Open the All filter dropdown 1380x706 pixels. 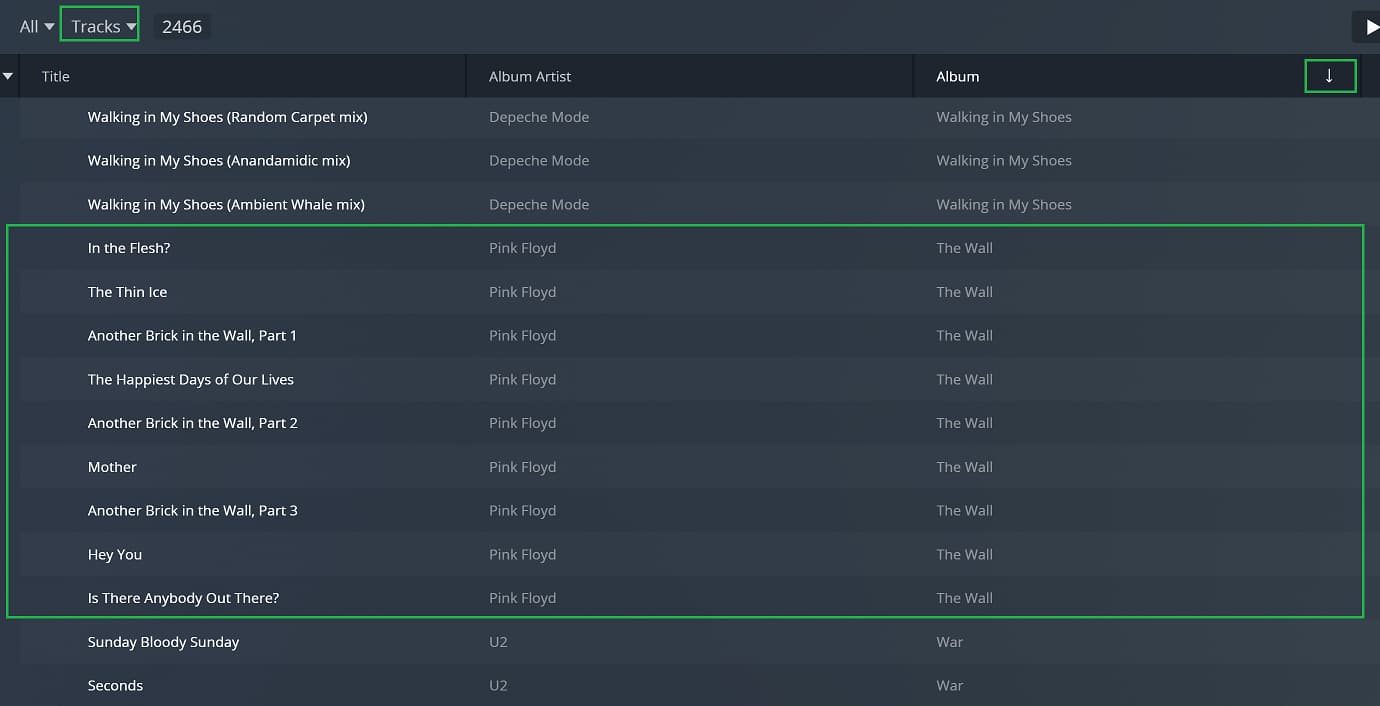coord(36,27)
